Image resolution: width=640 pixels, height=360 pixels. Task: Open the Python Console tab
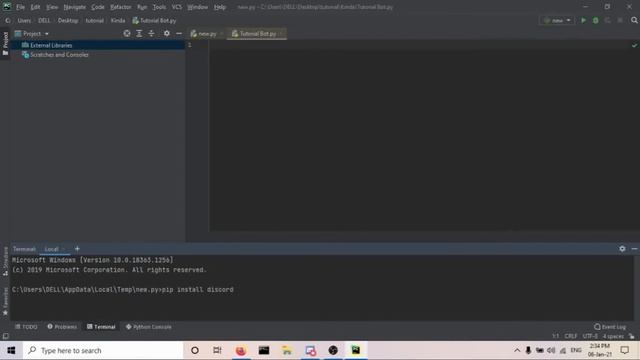tap(149, 327)
